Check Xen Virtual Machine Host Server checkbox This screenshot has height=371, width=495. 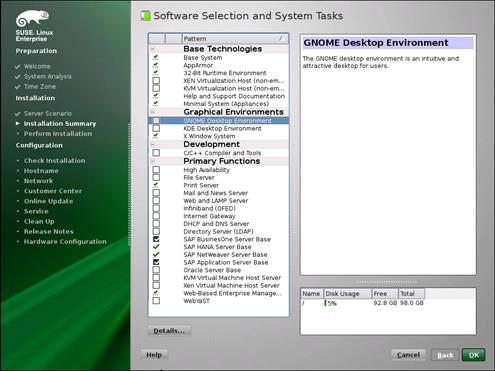pyautogui.click(x=156, y=285)
